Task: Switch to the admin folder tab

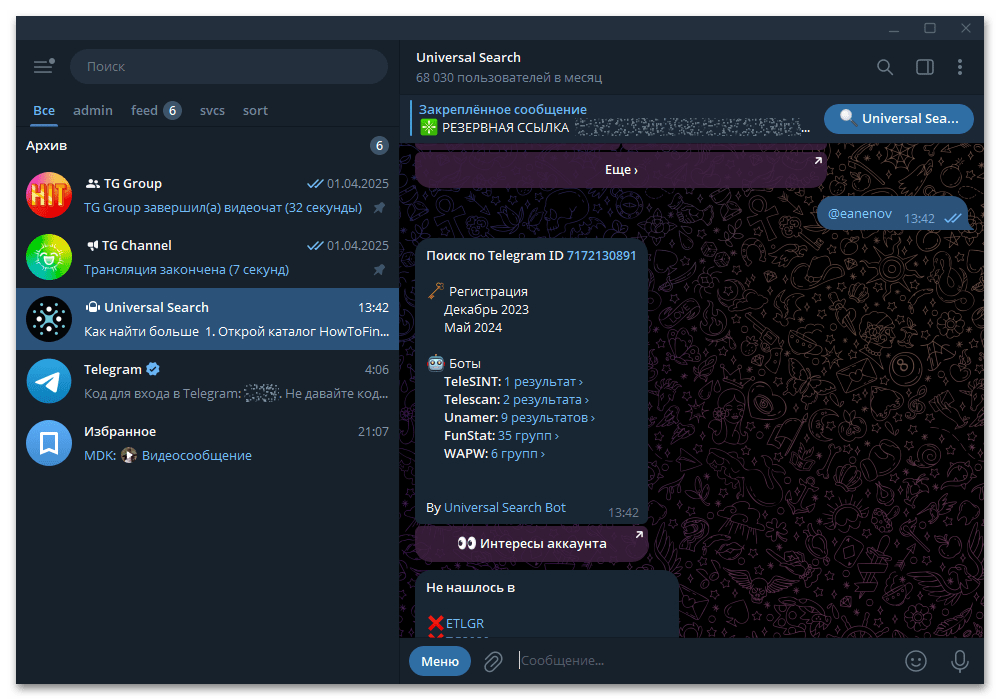Action: click(92, 110)
